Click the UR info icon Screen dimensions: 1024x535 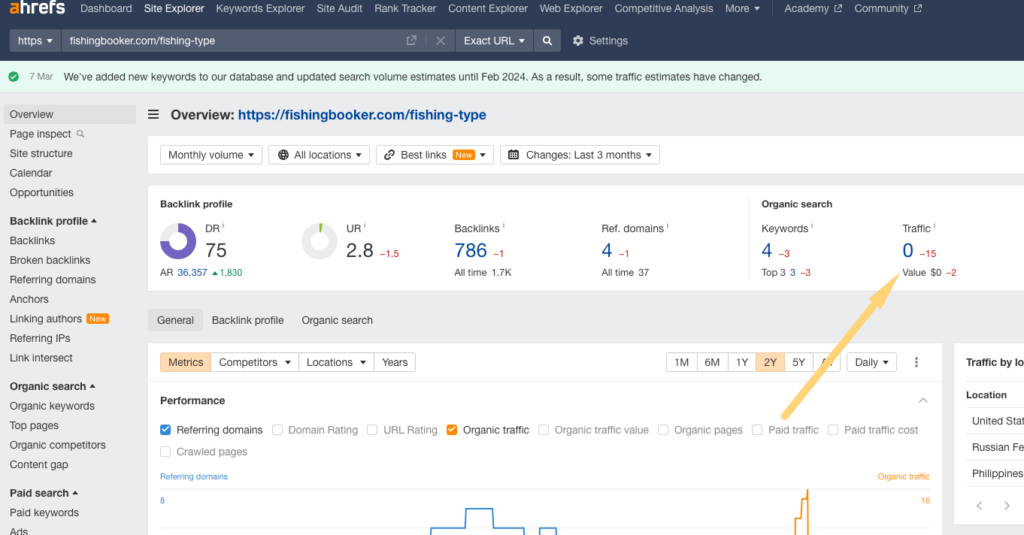[364, 225]
